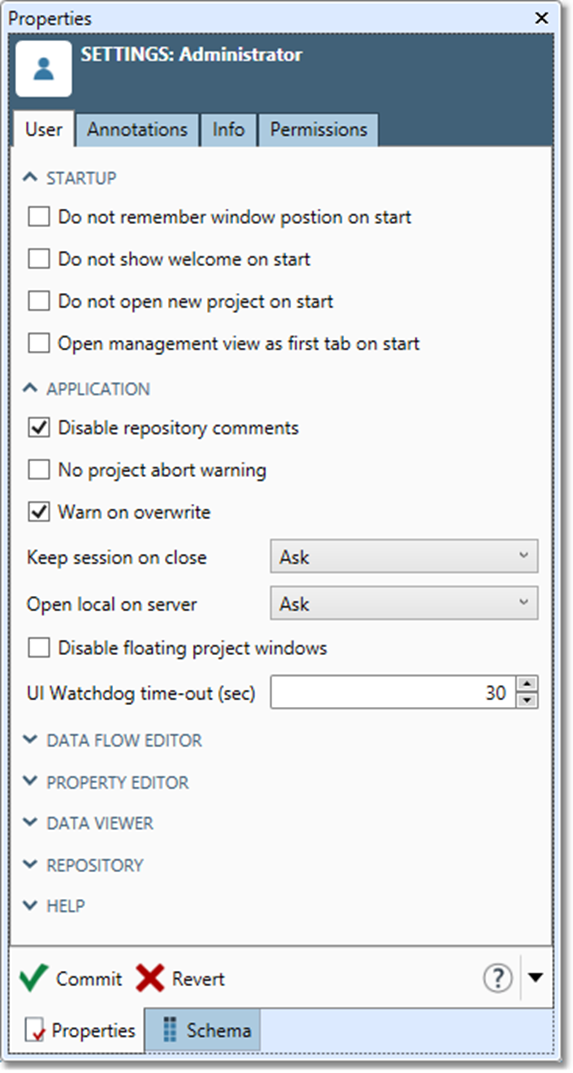Click the Administrator user avatar icon
The image size is (573, 1073).
click(x=44, y=68)
